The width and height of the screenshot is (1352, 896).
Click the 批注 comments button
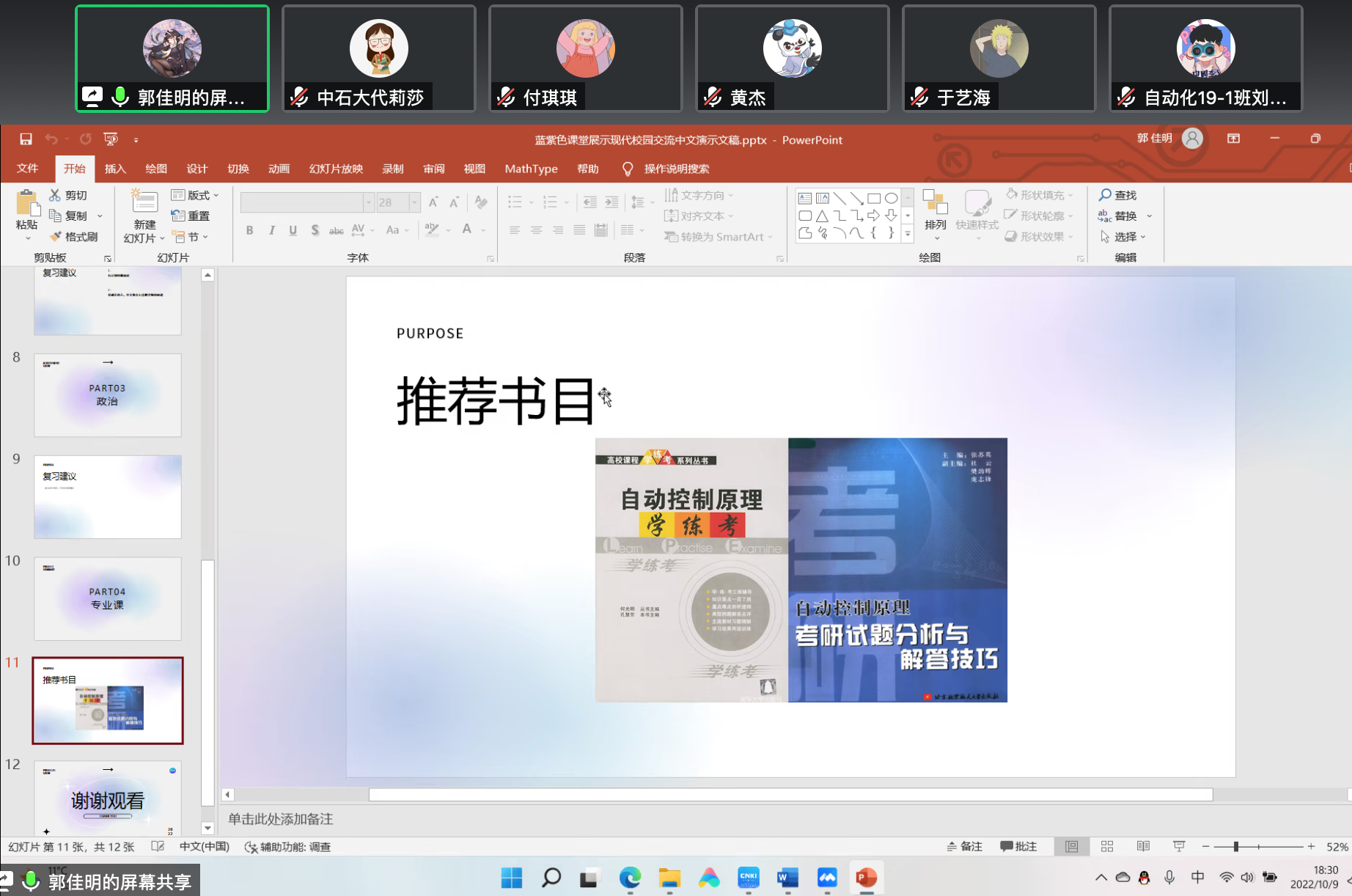[x=1018, y=846]
